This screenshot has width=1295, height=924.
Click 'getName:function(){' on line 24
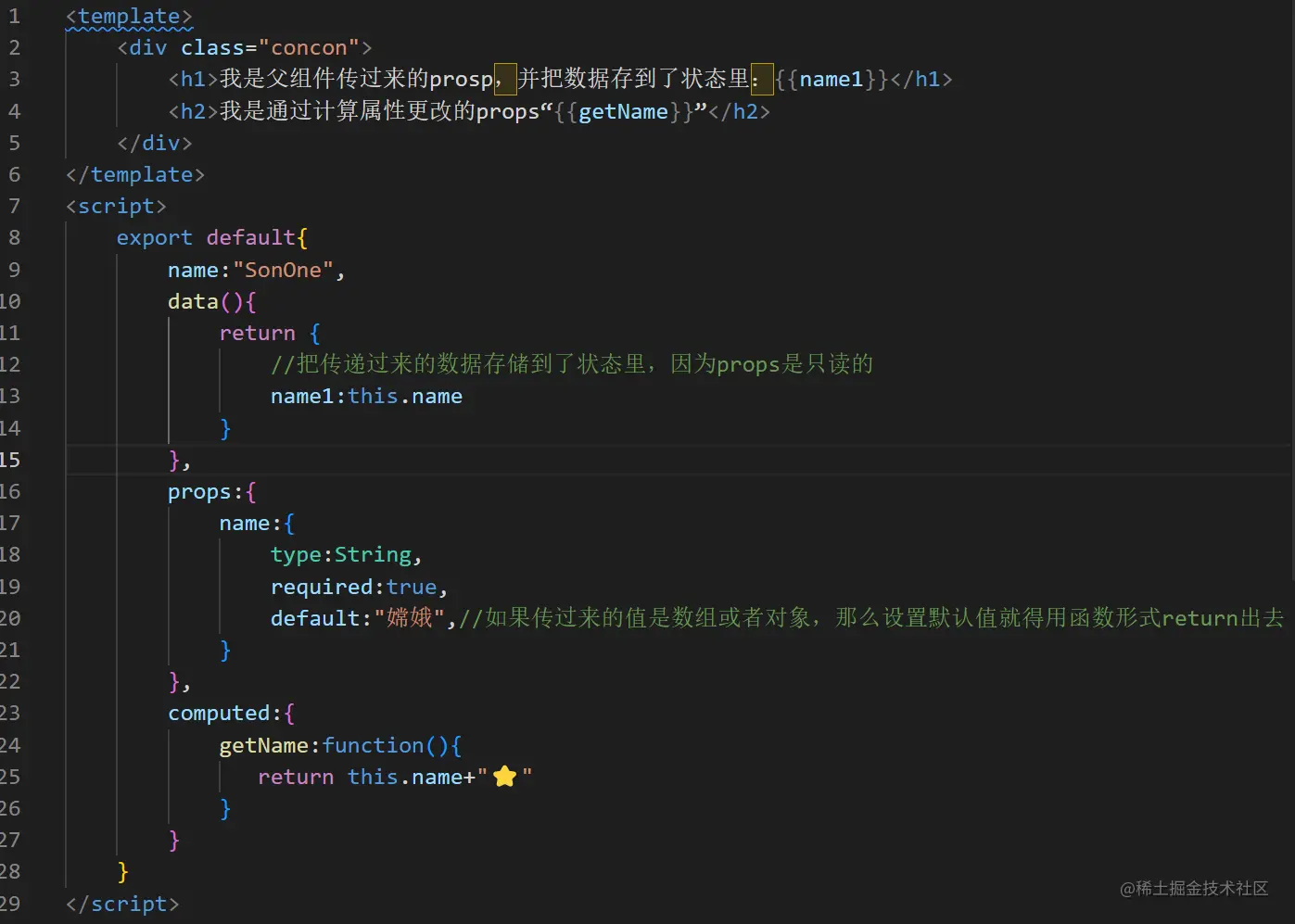(340, 746)
